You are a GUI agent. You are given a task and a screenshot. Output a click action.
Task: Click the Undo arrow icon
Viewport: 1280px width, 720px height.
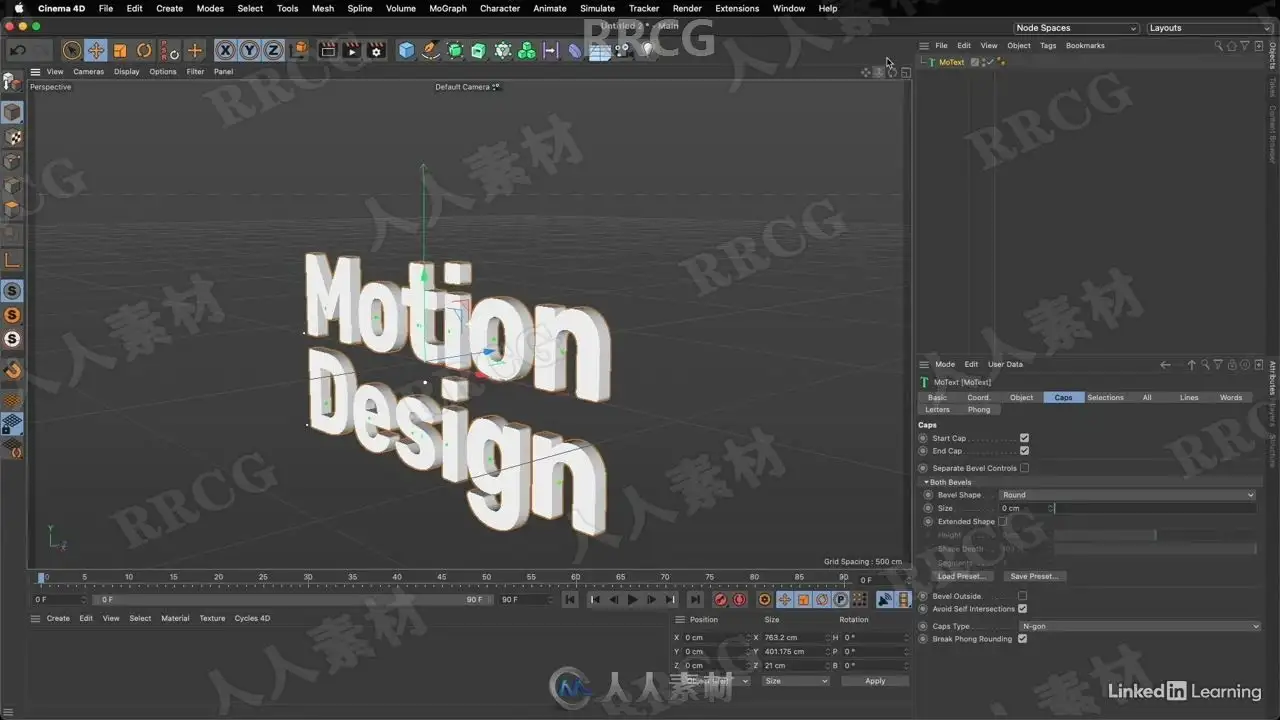pos(17,50)
